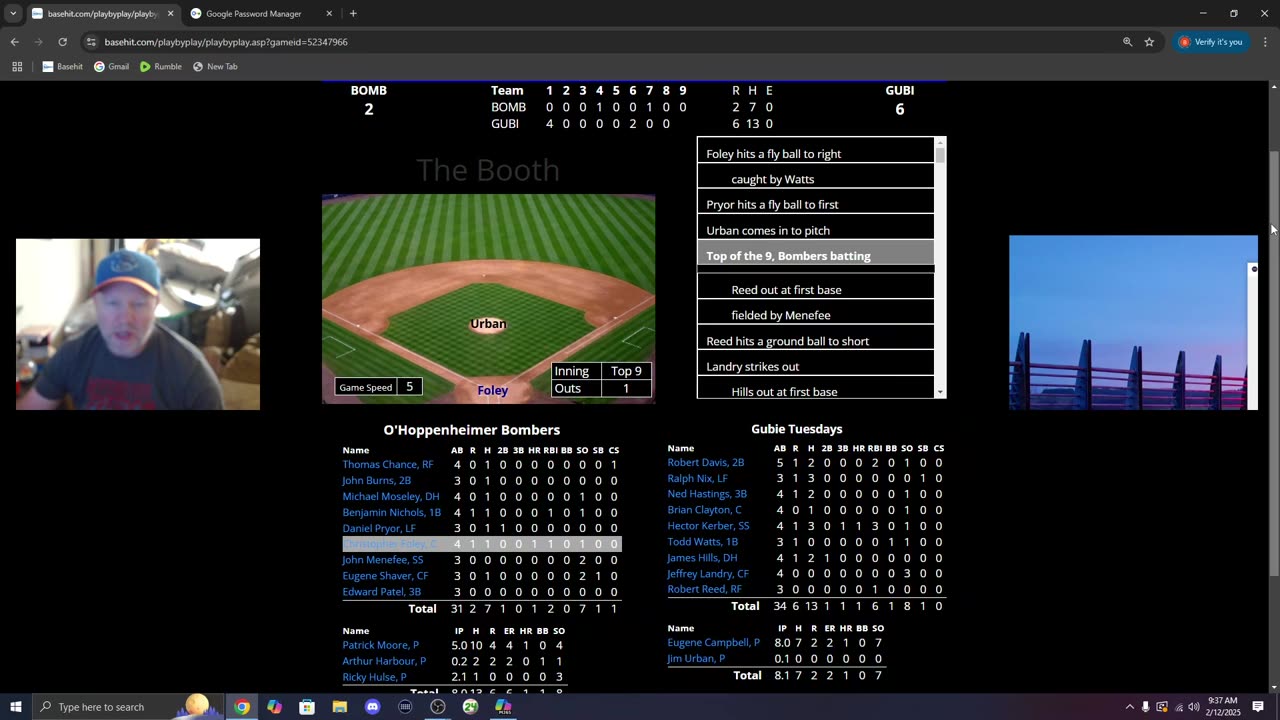Image resolution: width=1280 pixels, height=720 pixels.
Task: Open John Menefee, SS player link
Action: click(x=383, y=560)
